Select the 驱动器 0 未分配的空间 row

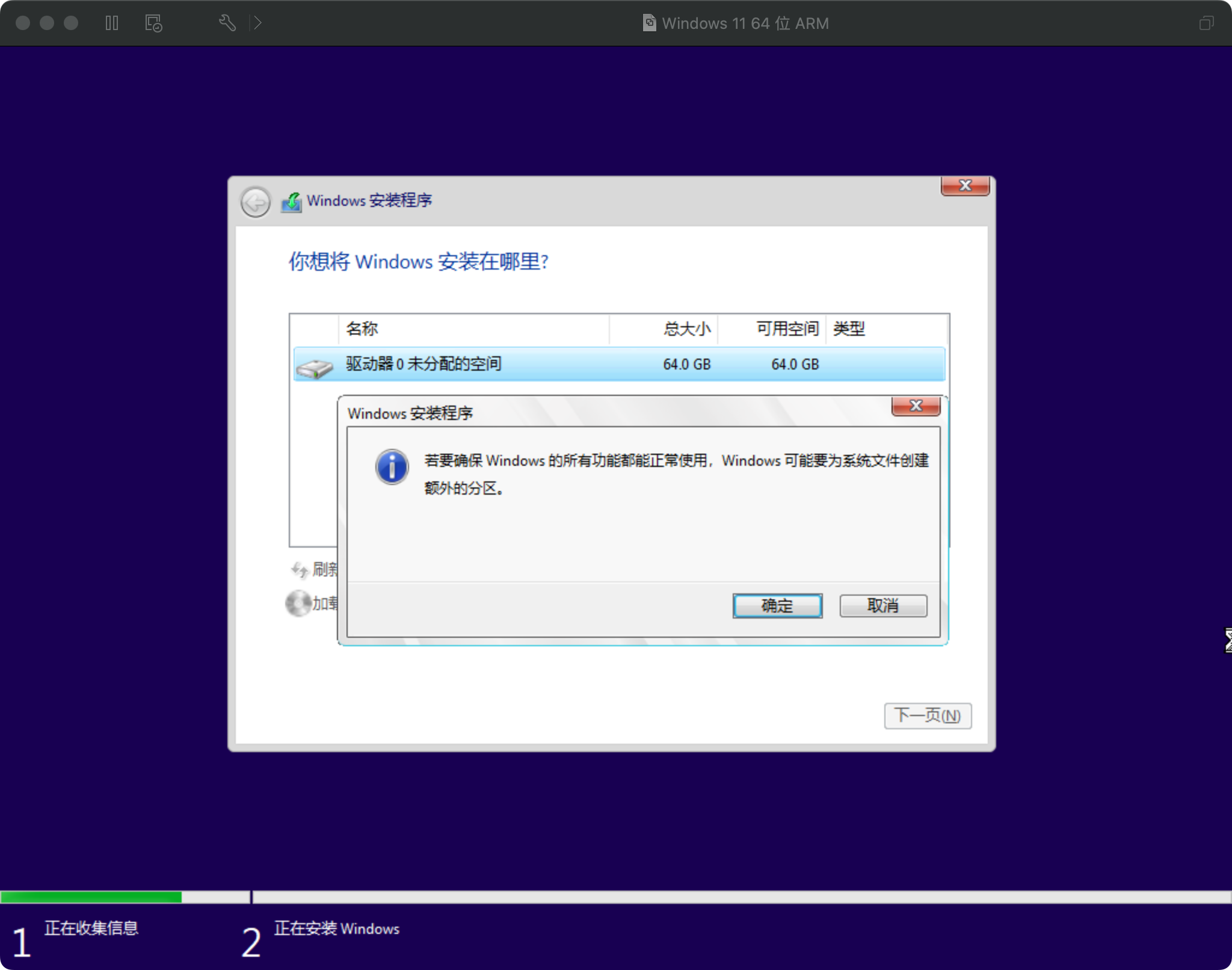click(x=619, y=364)
